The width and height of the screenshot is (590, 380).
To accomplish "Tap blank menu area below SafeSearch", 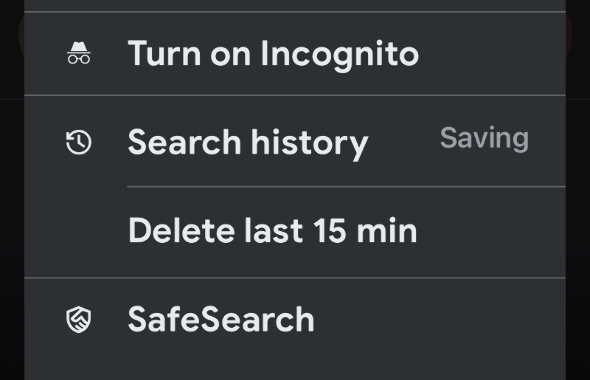I will (295, 365).
